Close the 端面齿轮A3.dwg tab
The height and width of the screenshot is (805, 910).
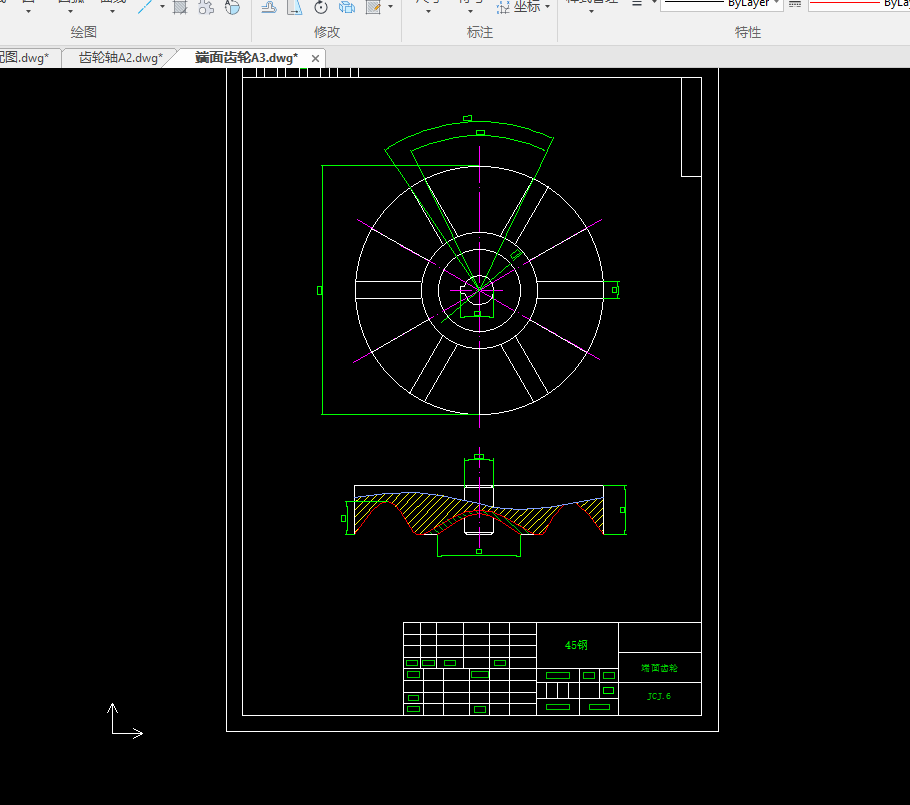(x=316, y=59)
